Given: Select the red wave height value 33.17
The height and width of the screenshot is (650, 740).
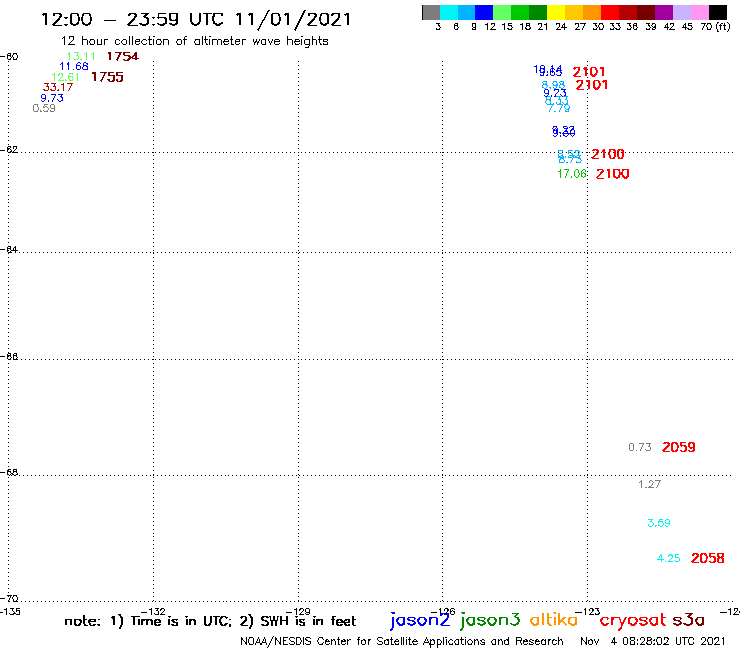Looking at the screenshot, I should (x=58, y=87).
